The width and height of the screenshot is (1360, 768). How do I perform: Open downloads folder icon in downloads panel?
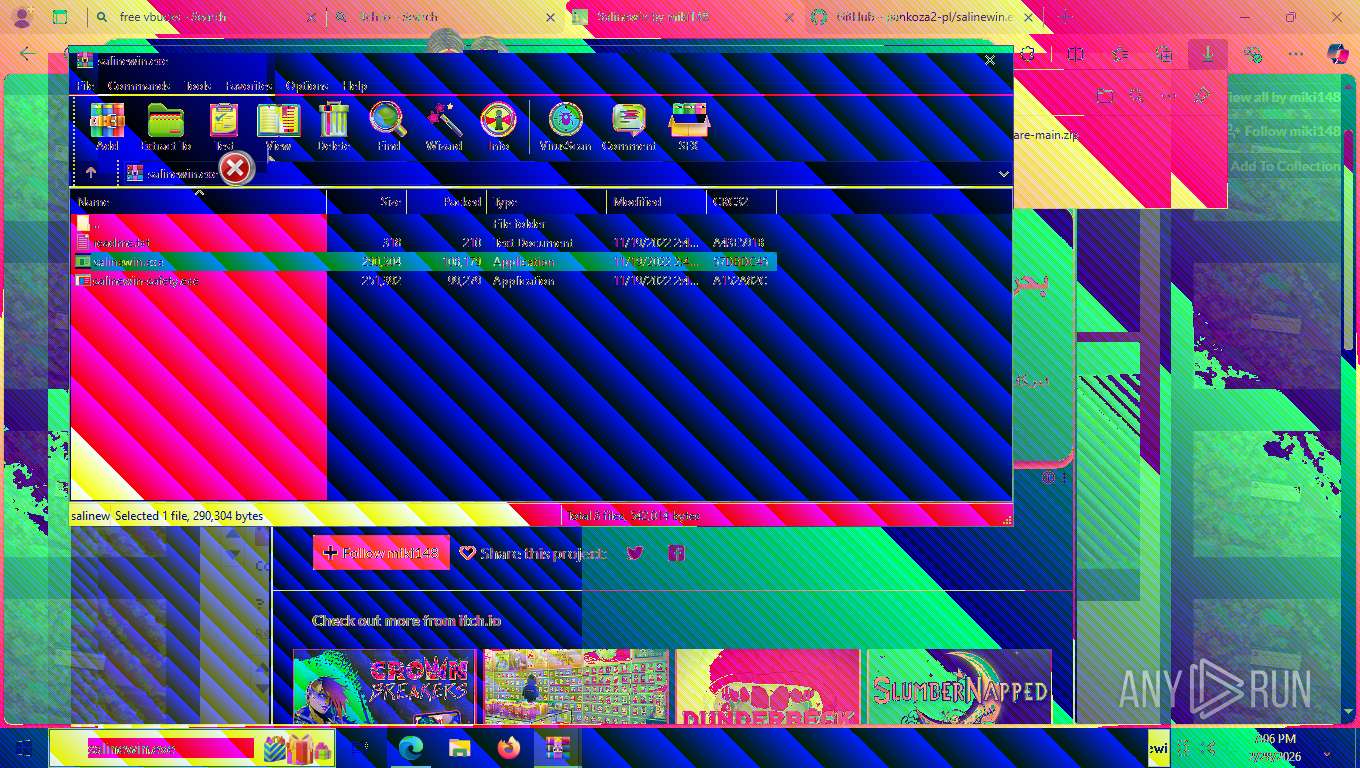click(1104, 96)
